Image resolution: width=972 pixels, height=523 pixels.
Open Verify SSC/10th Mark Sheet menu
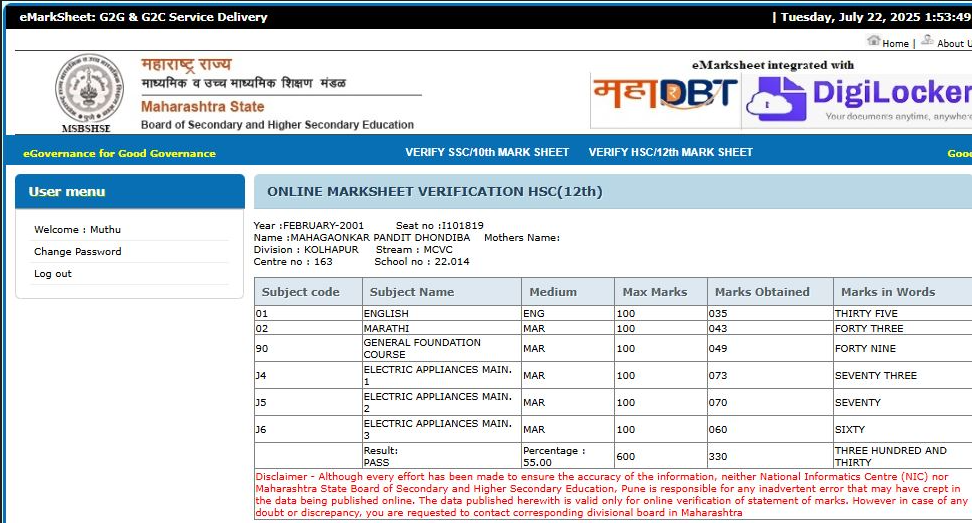(487, 152)
